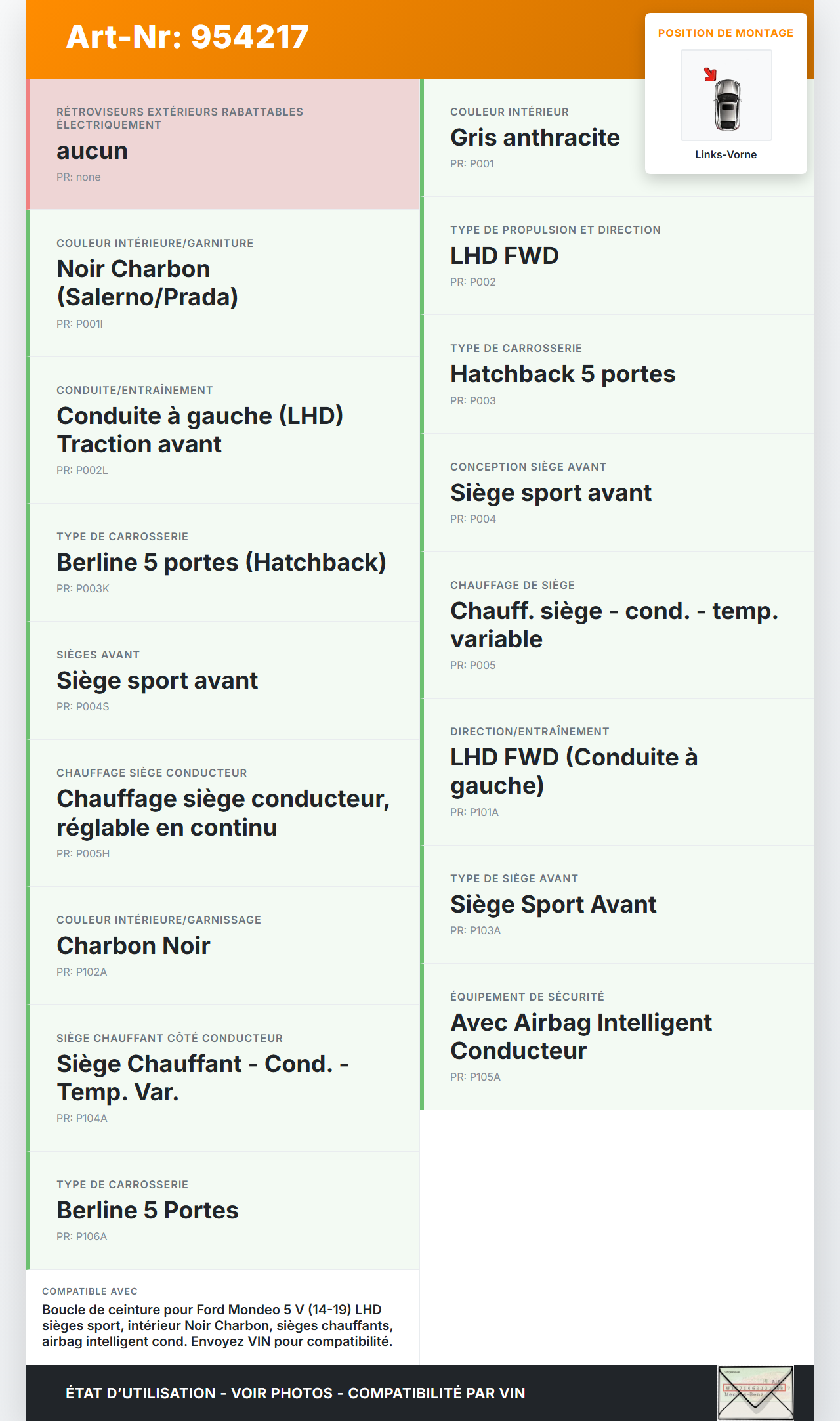Click the envelope thumbnail in footer
The image size is (840, 1422).
(755, 1392)
